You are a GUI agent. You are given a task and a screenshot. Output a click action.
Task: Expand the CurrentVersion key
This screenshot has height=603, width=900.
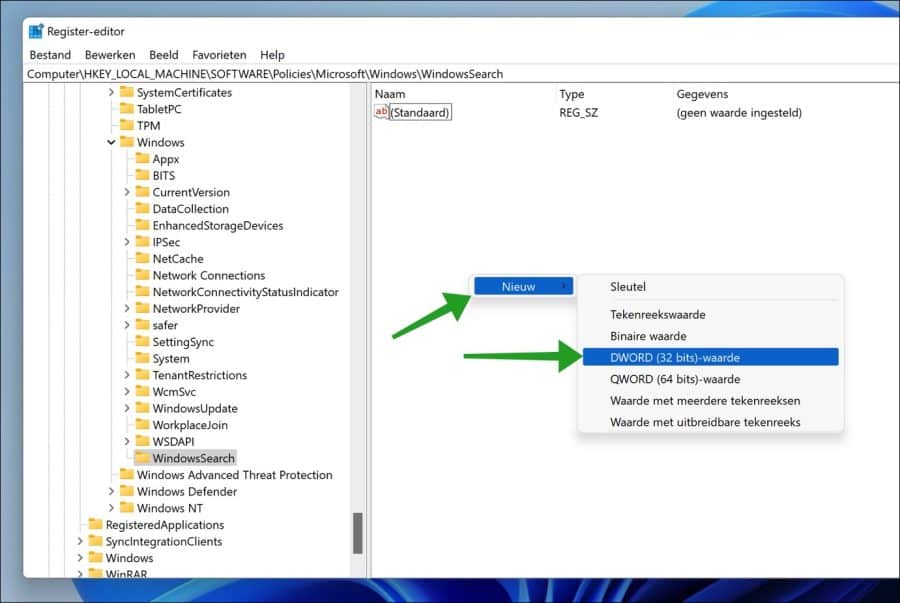click(127, 192)
